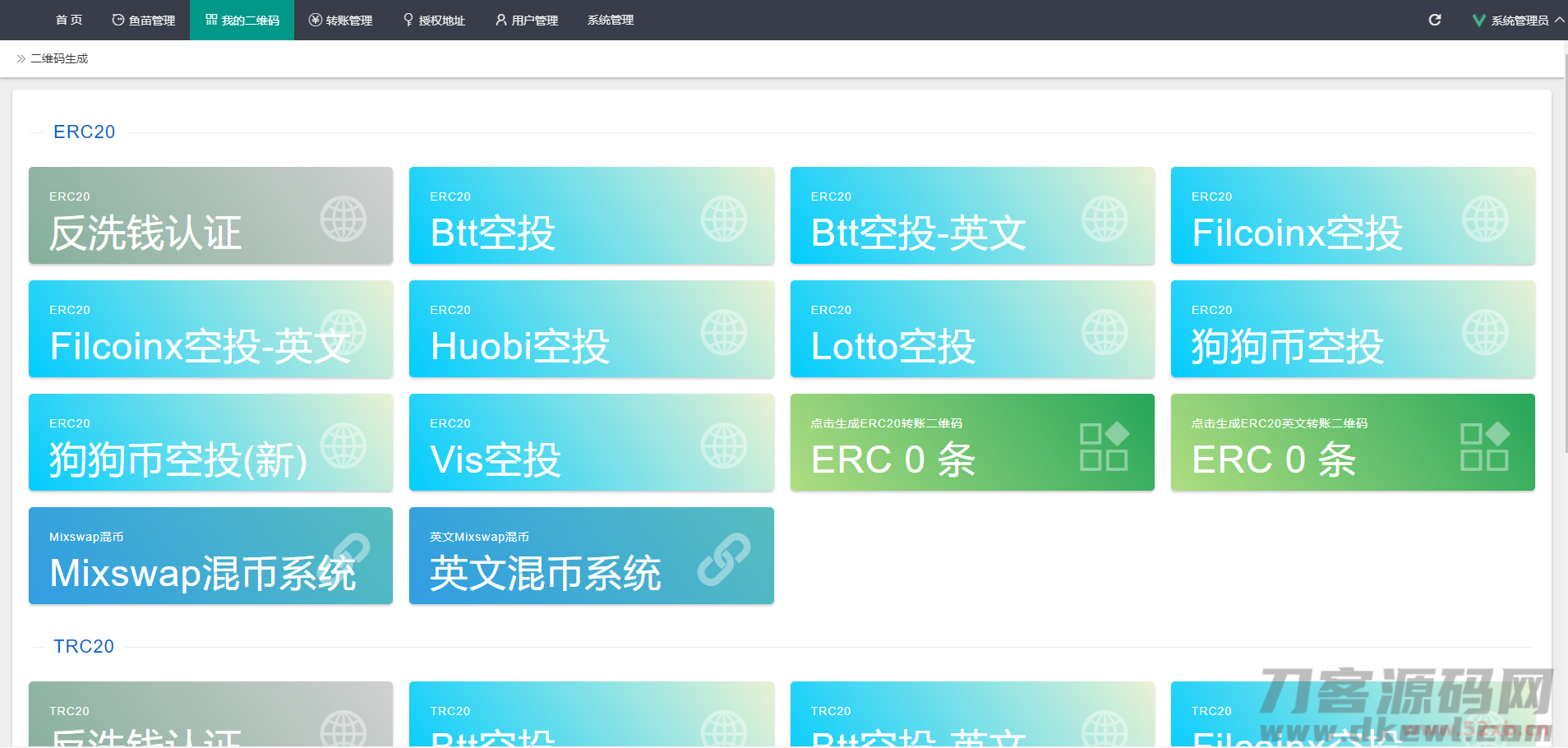This screenshot has height=748, width=1568.
Task: Open the Mixswap混币系统 card
Action: point(210,556)
